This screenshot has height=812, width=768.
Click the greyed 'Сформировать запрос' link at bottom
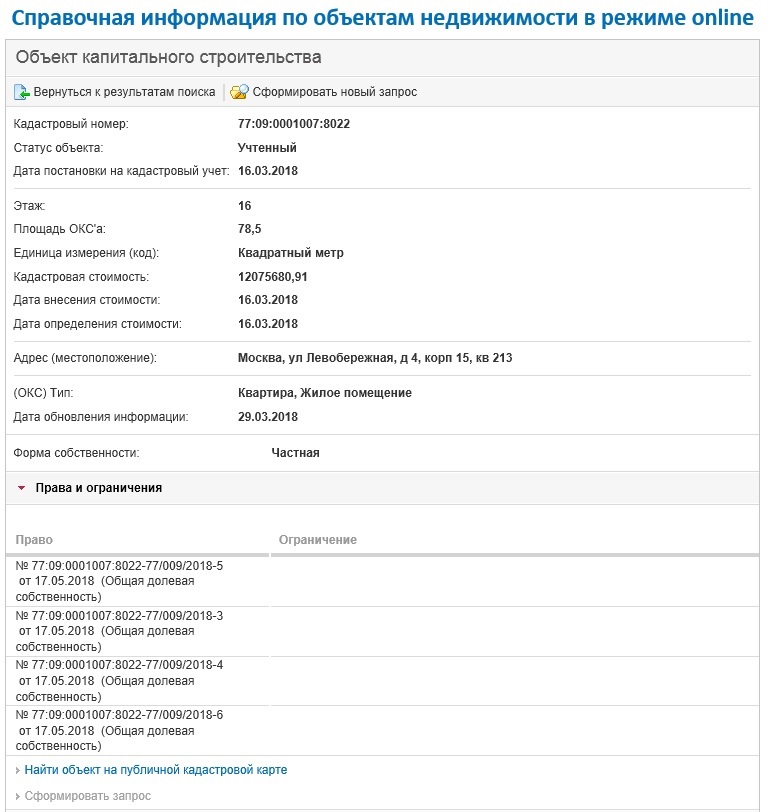click(88, 796)
